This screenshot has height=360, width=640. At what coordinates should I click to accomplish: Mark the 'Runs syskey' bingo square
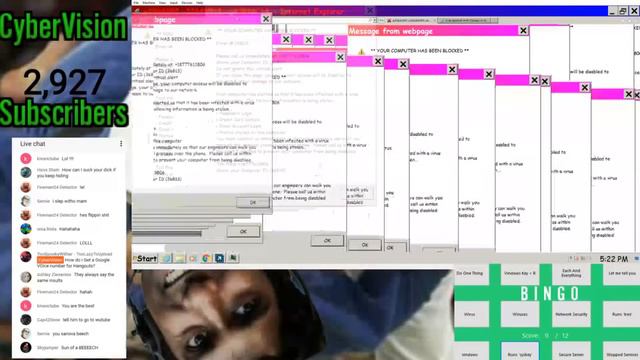pos(520,352)
